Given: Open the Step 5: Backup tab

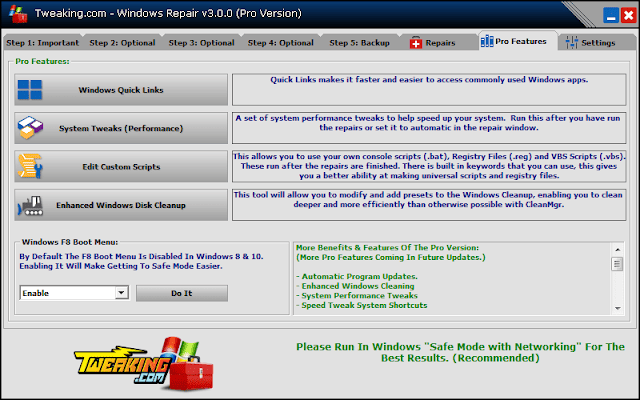Looking at the screenshot, I should point(360,43).
